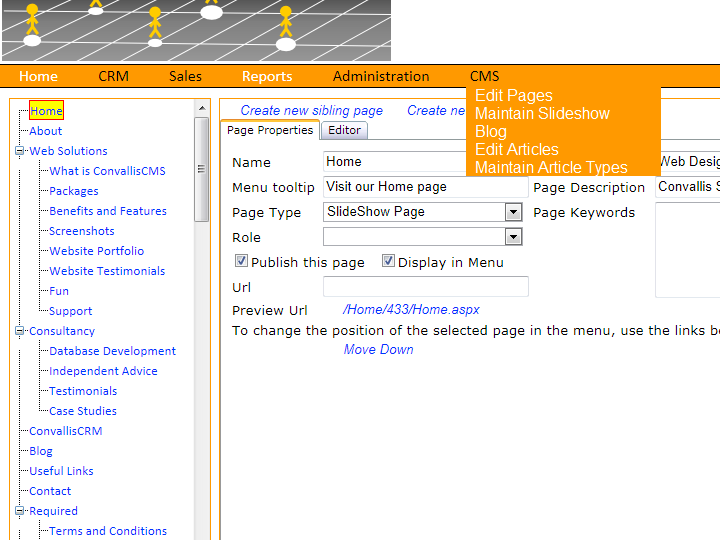Select Database Development tree item
The image size is (720, 540).
[x=112, y=351]
